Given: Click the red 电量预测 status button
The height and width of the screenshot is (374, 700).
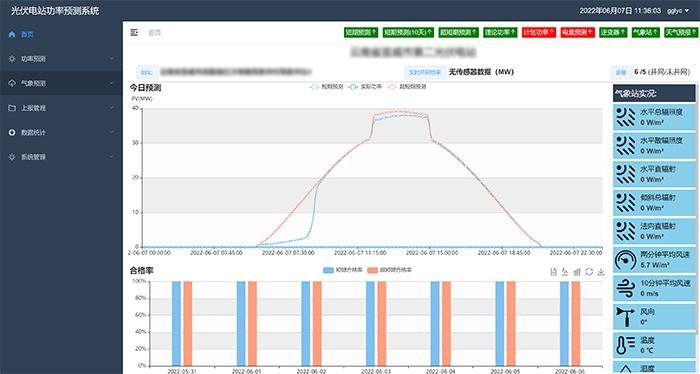Looking at the screenshot, I should point(578,32).
